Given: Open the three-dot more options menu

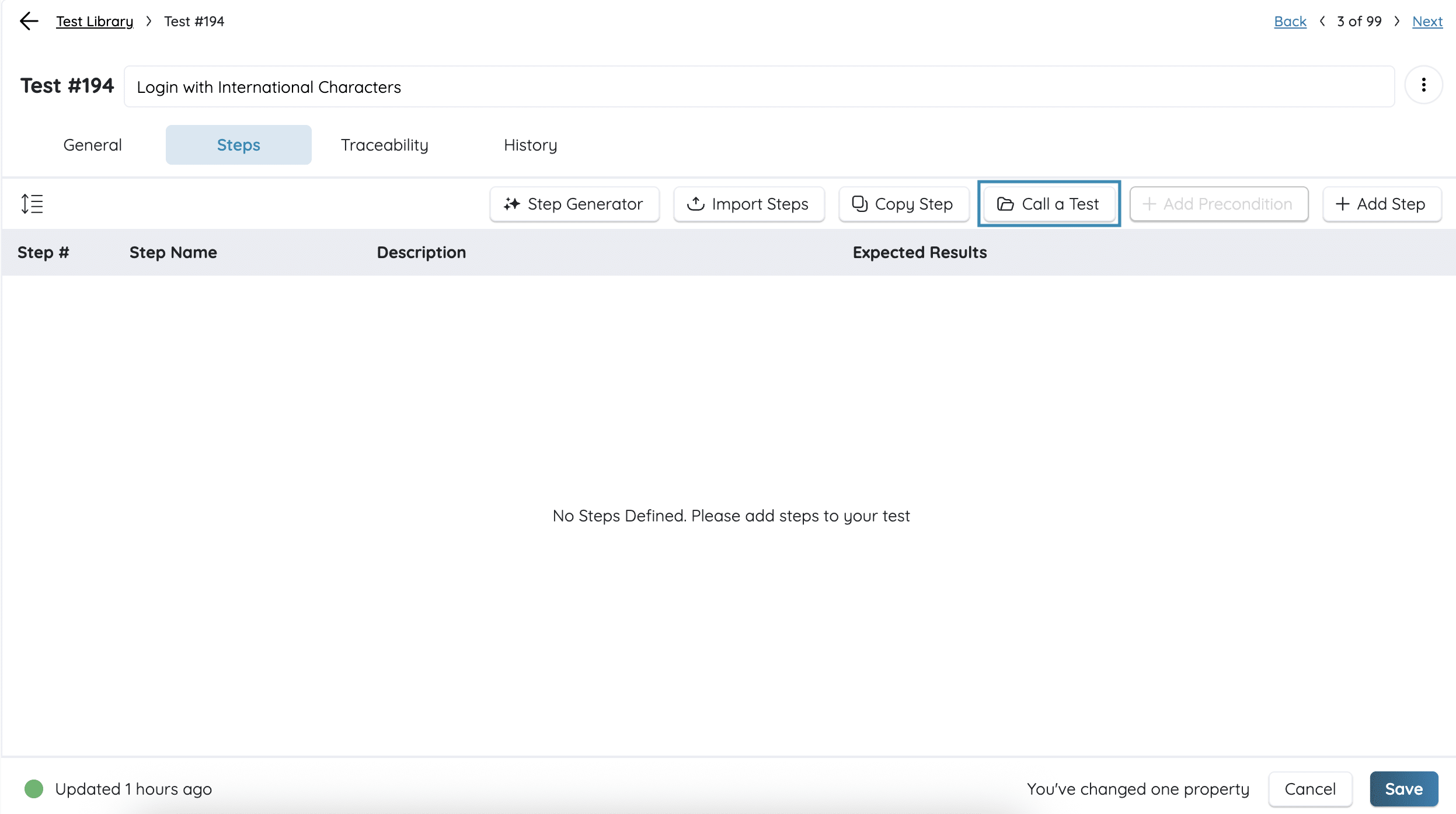Looking at the screenshot, I should [x=1423, y=85].
